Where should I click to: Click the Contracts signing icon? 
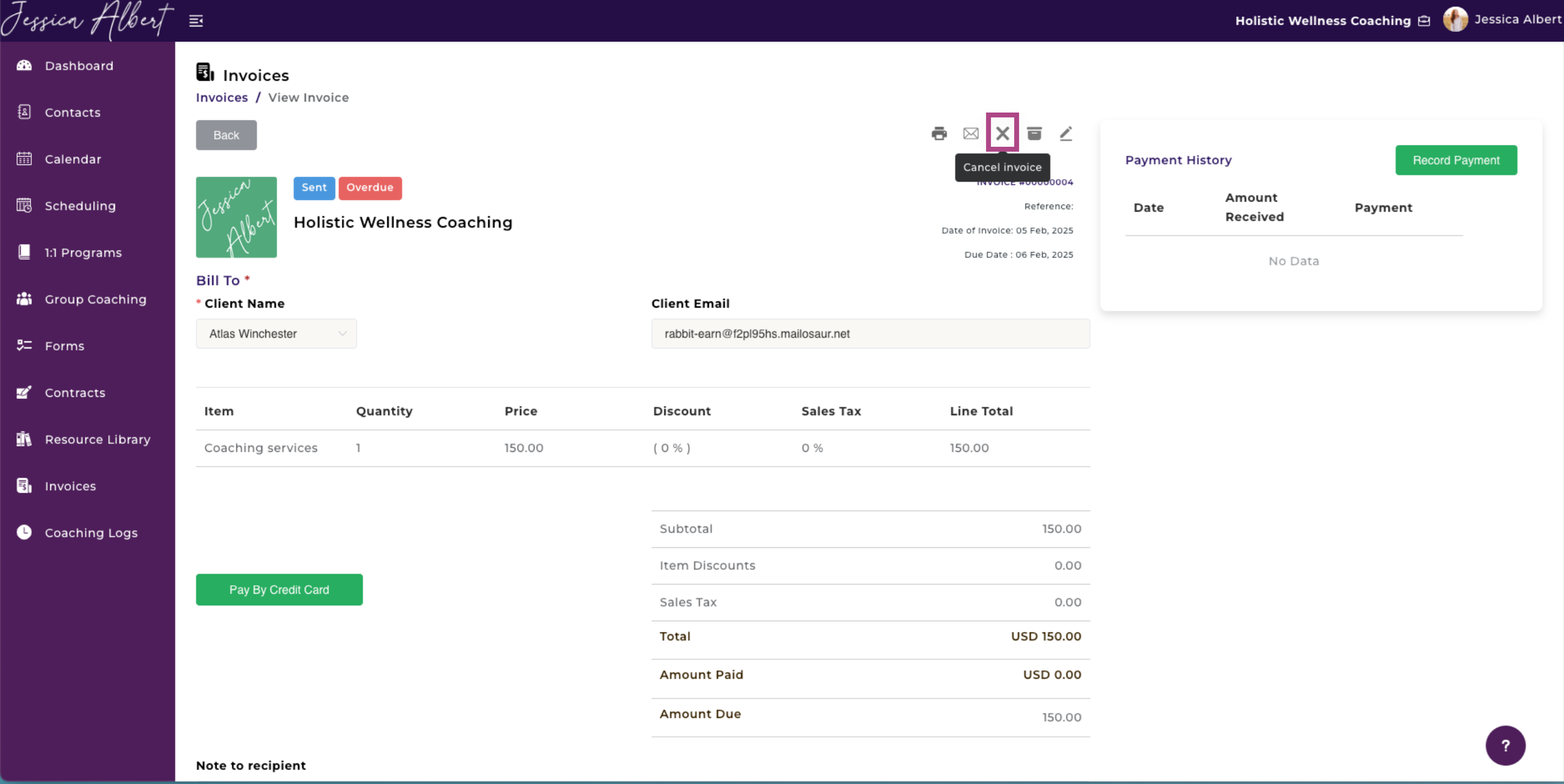[x=24, y=392]
